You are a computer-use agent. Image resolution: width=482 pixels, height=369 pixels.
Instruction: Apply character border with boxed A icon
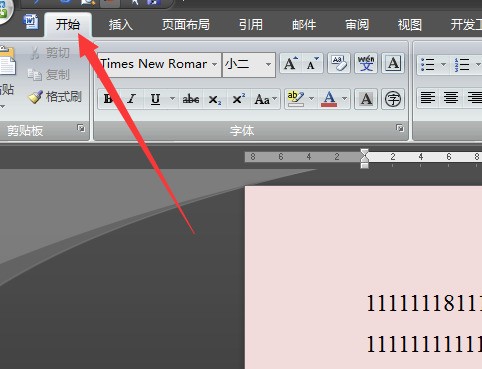pos(393,63)
